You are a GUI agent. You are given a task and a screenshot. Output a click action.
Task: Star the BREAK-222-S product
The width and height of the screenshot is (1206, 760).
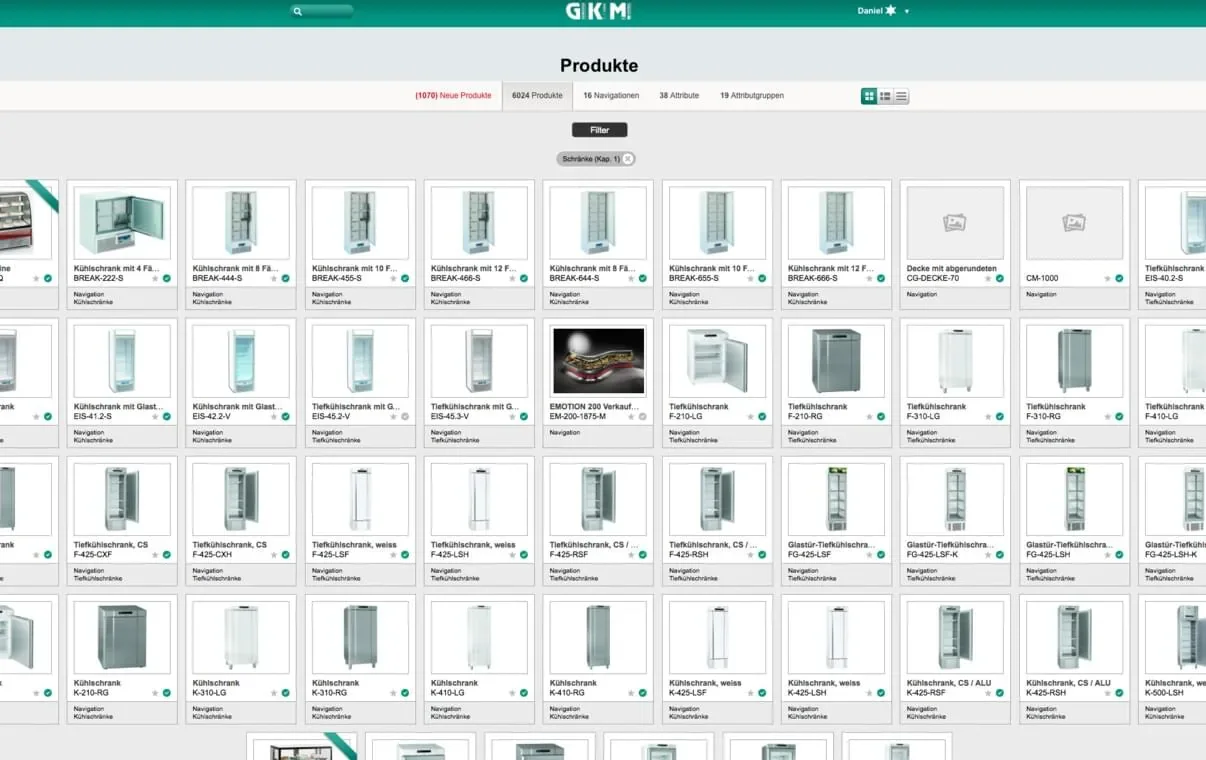pos(156,278)
